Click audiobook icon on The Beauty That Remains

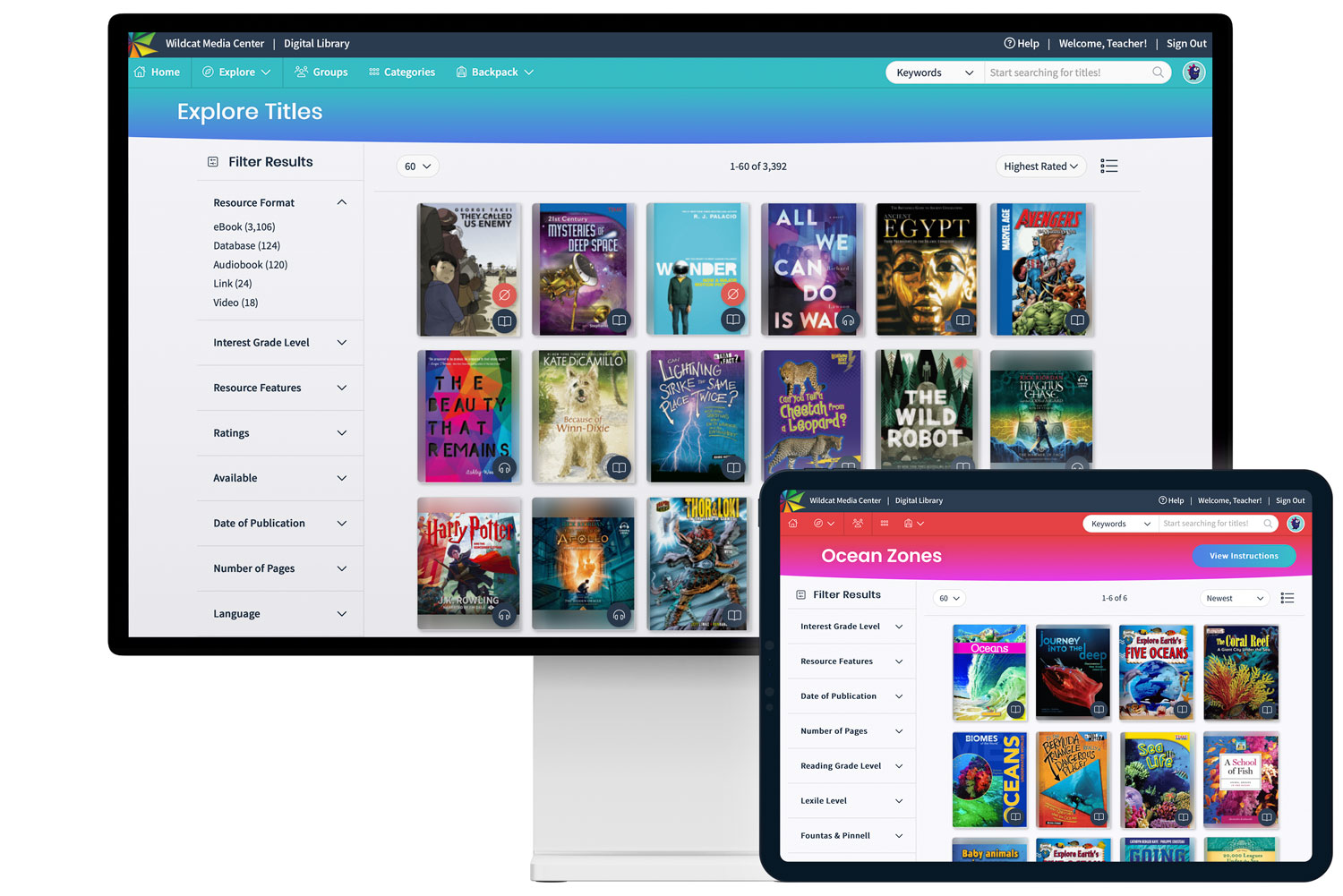(504, 468)
